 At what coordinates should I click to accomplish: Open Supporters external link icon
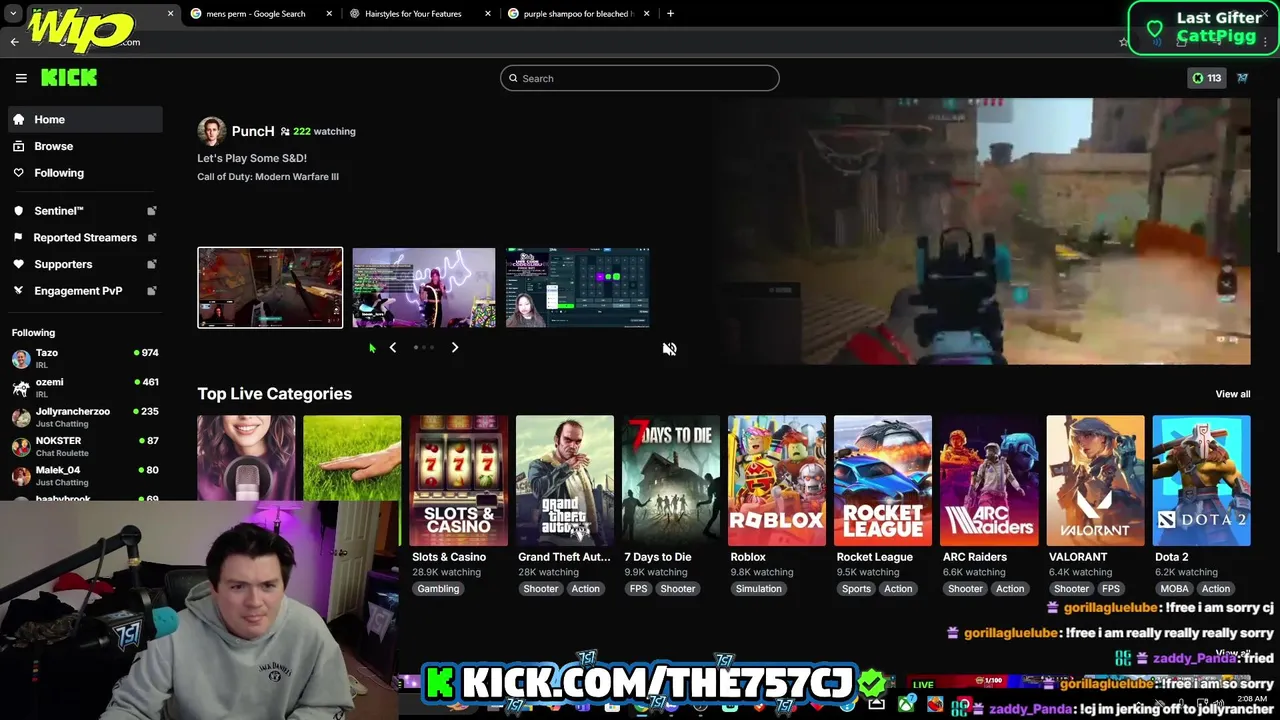coord(152,264)
